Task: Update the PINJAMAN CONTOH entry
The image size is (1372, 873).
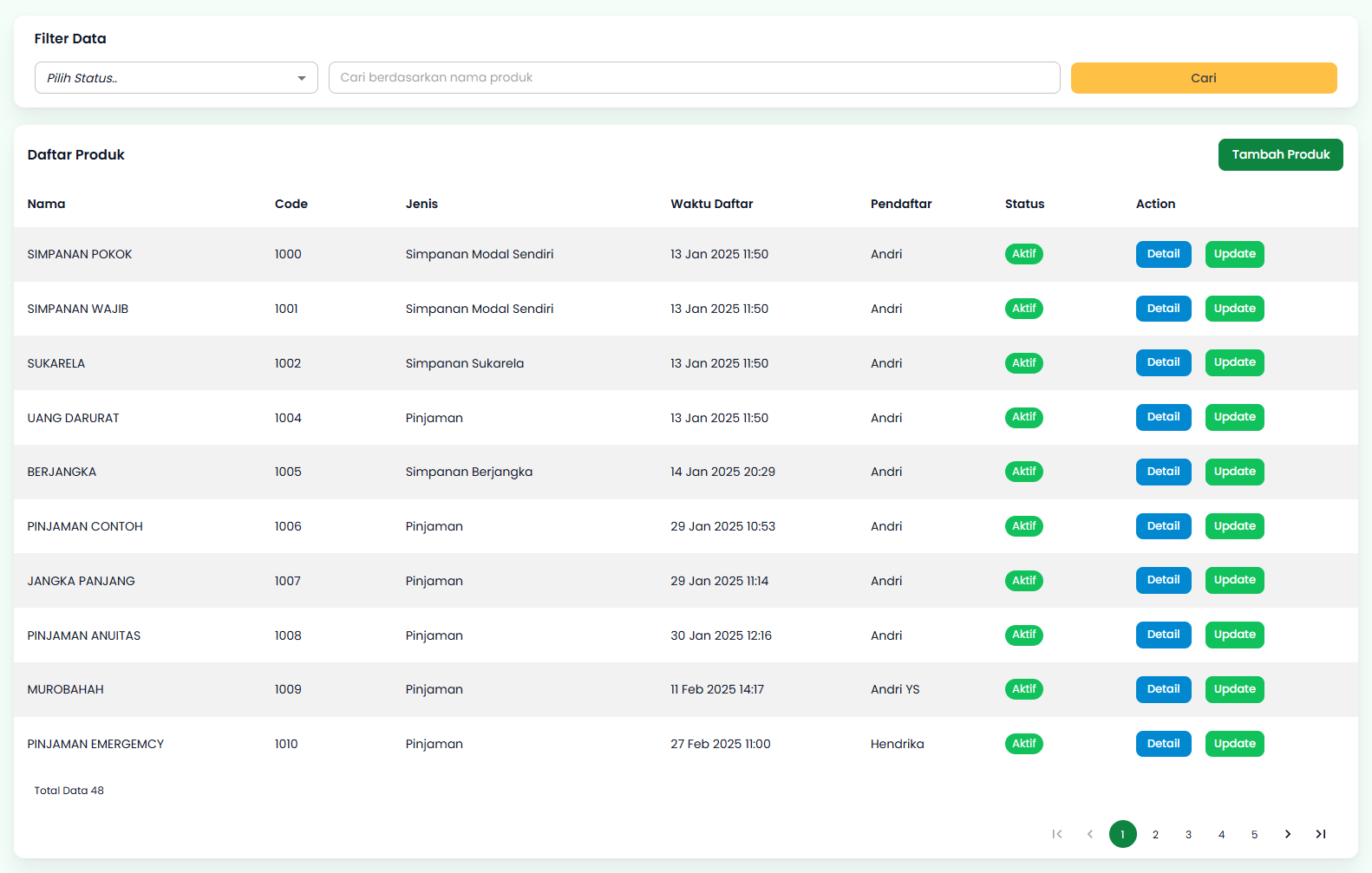Action: [x=1234, y=526]
